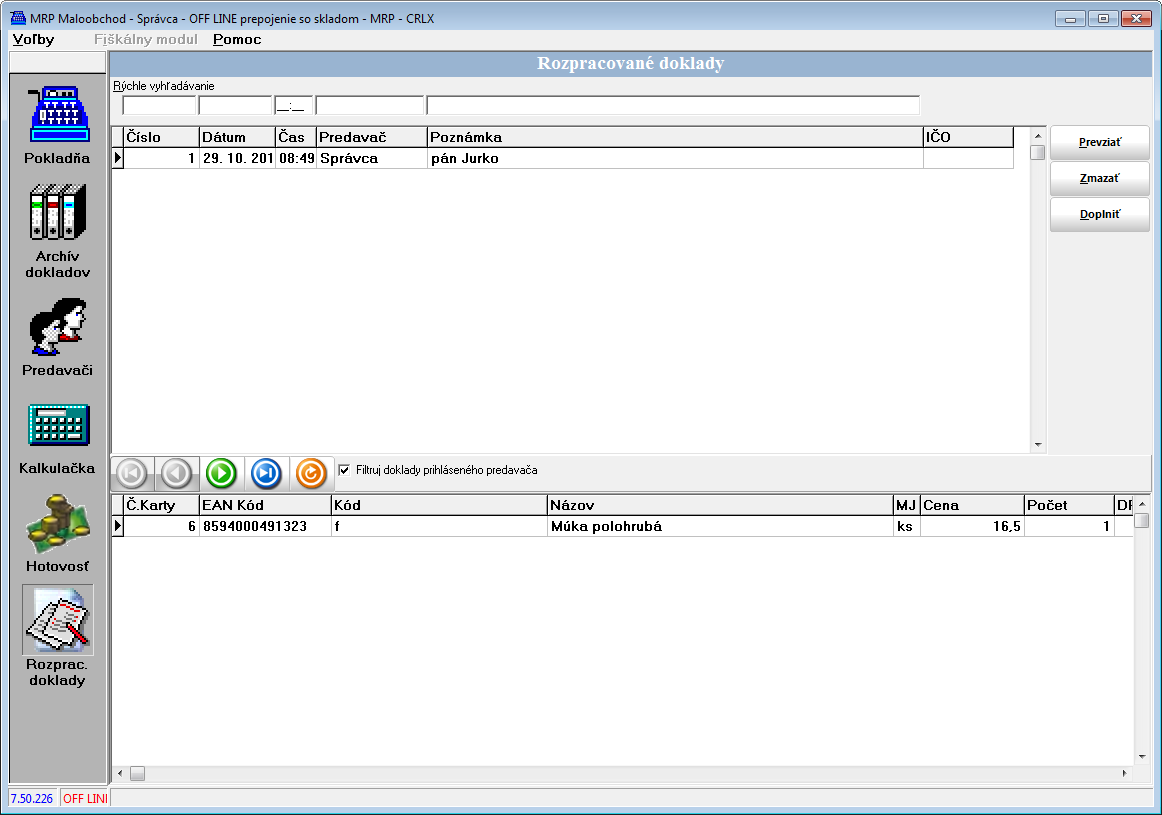Click the Prevziať button

(1099, 143)
